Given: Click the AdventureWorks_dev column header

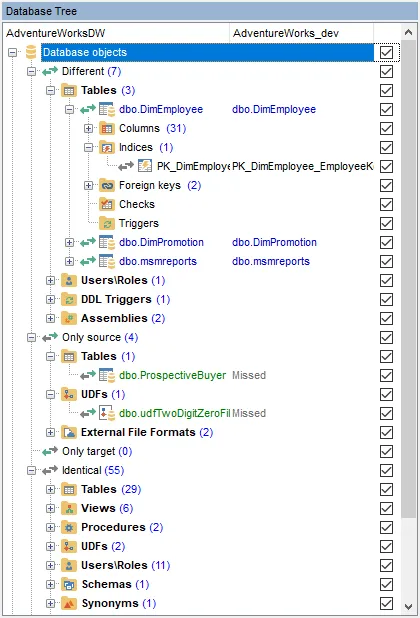Looking at the screenshot, I should [301, 33].
